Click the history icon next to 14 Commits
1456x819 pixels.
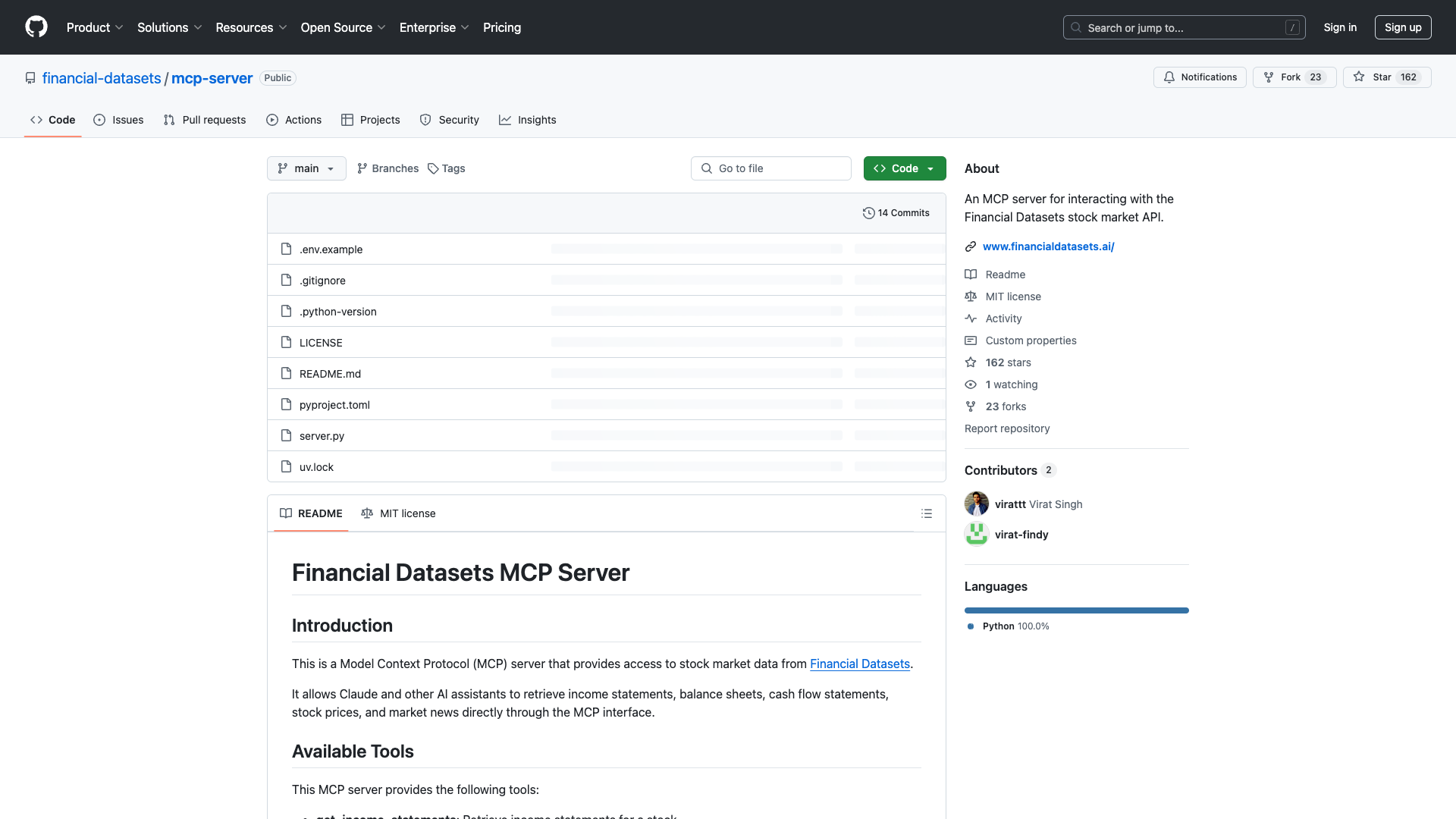(869, 213)
